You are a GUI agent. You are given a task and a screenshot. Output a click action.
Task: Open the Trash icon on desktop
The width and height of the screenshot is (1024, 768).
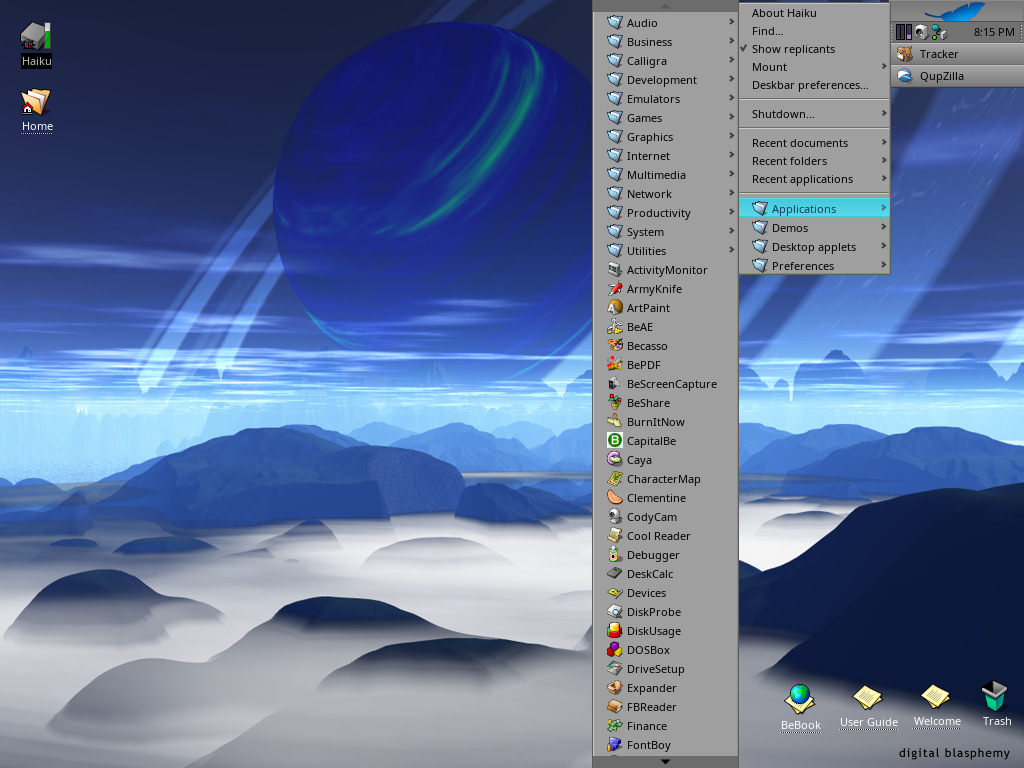click(995, 696)
